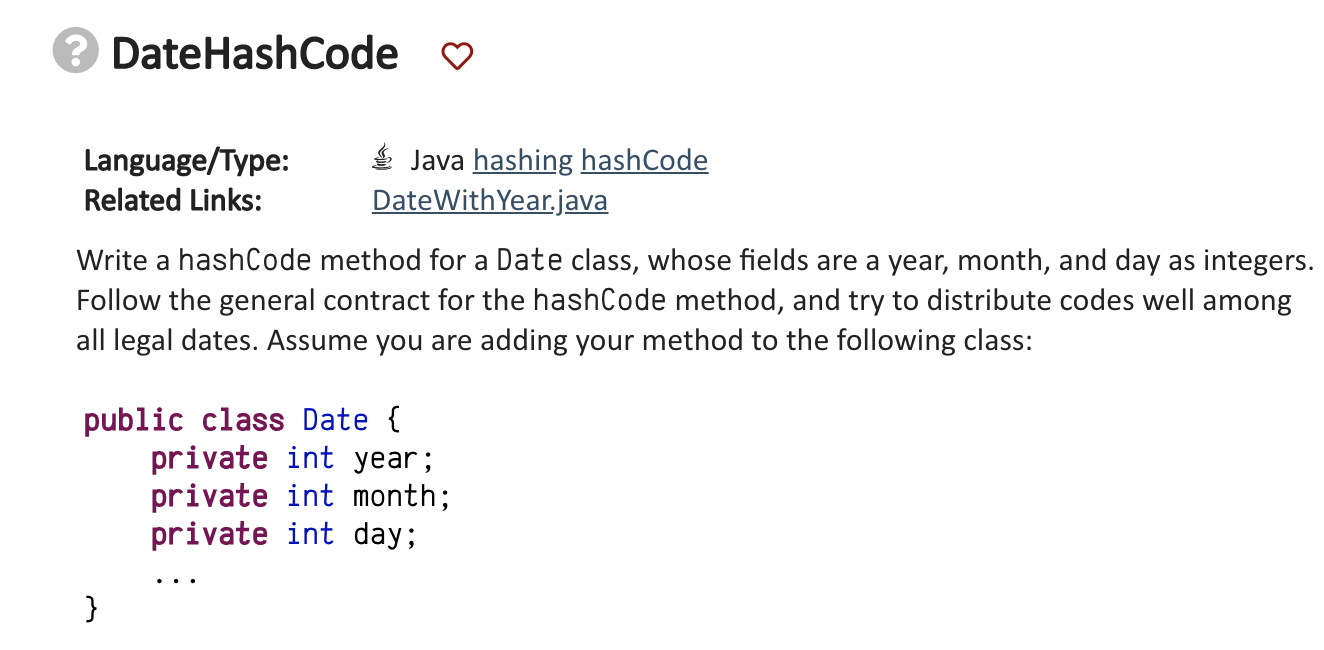1324x650 pixels.
Task: Click the Language/Type label
Action: coord(185,160)
